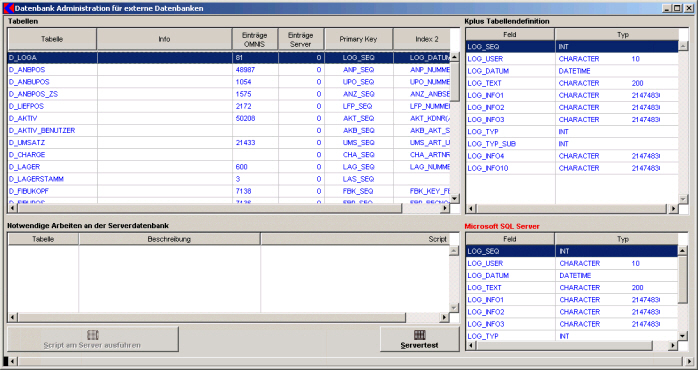Sort by Tabelle column header in Tabellen
The width and height of the screenshot is (698, 370).
tap(52, 39)
